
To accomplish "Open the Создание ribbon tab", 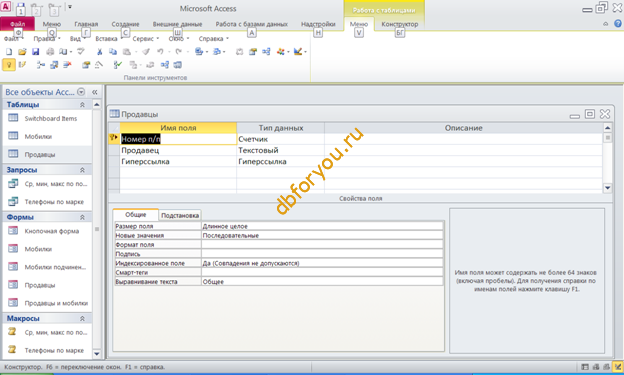I will [125, 24].
